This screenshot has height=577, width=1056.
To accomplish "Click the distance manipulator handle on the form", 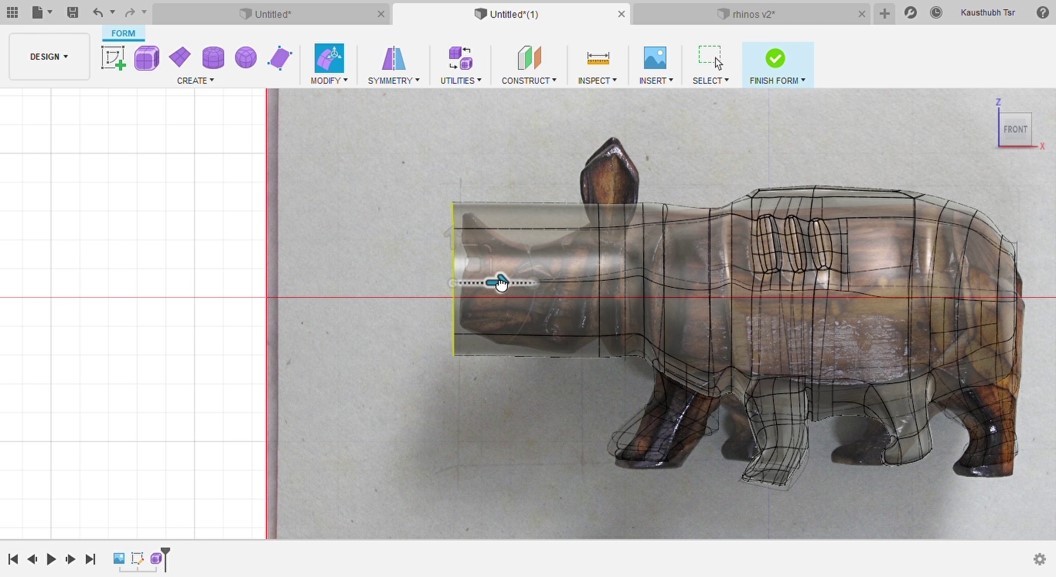I will [497, 283].
